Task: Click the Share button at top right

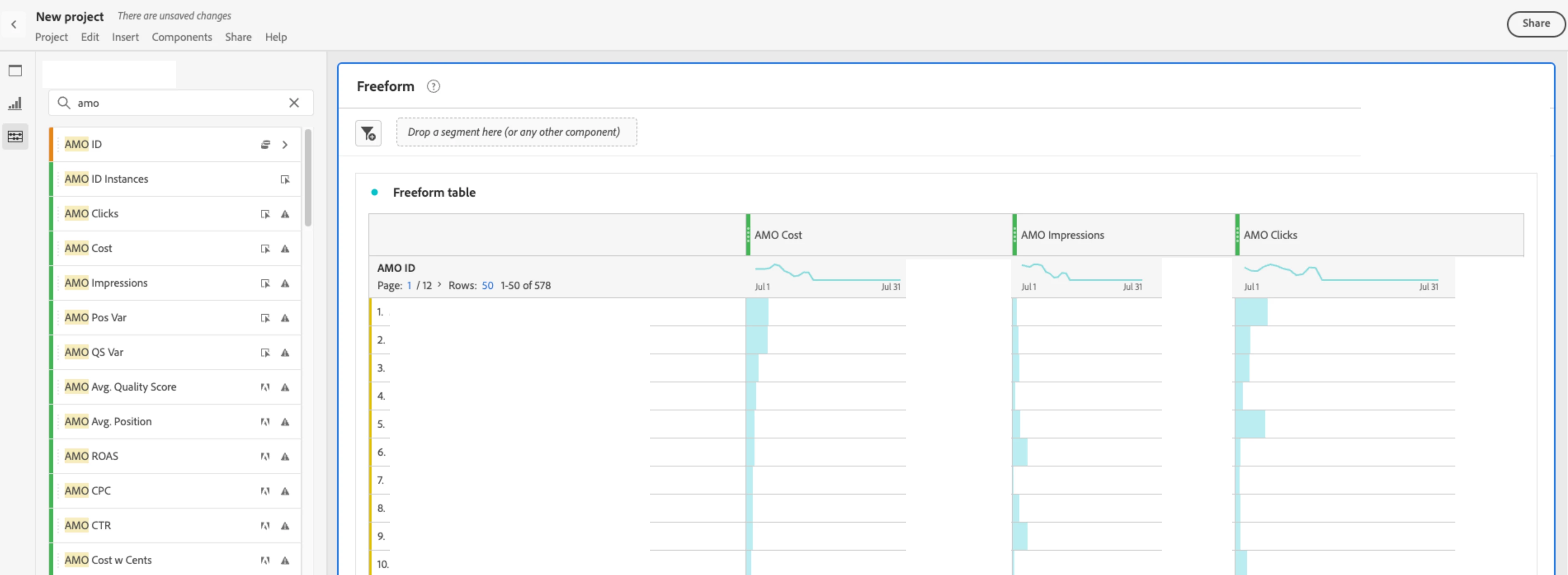Action: (x=1535, y=24)
